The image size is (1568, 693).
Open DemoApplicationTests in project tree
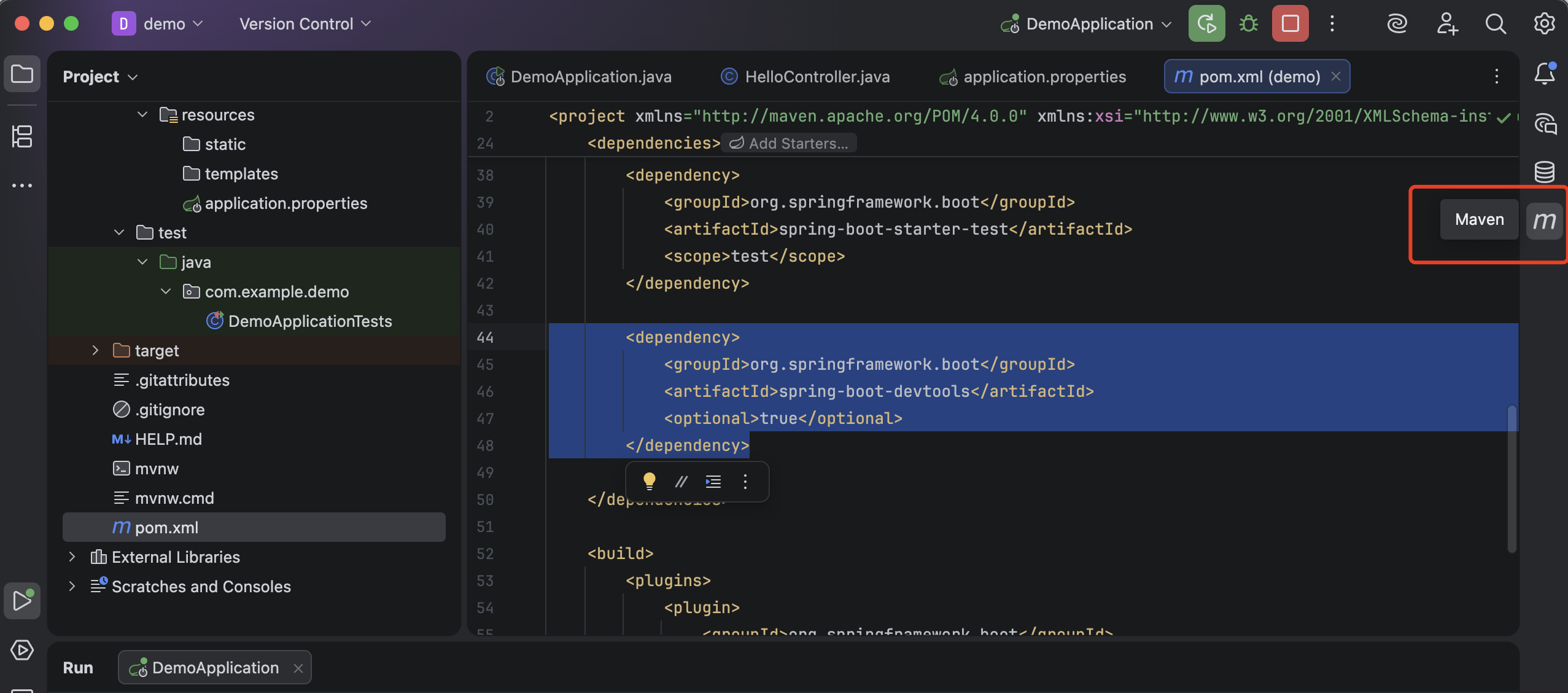tap(309, 321)
